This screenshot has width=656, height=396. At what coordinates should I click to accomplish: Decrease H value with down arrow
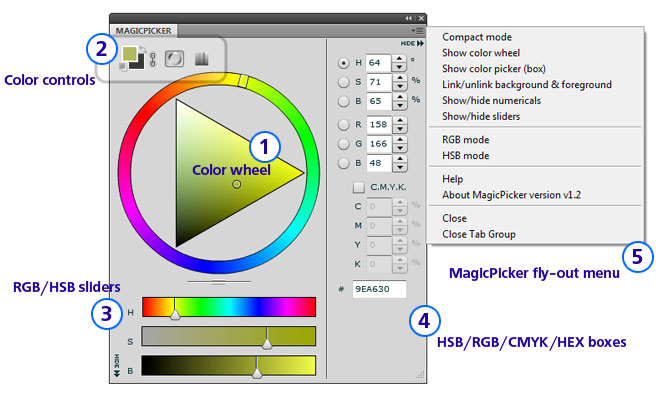tap(399, 67)
